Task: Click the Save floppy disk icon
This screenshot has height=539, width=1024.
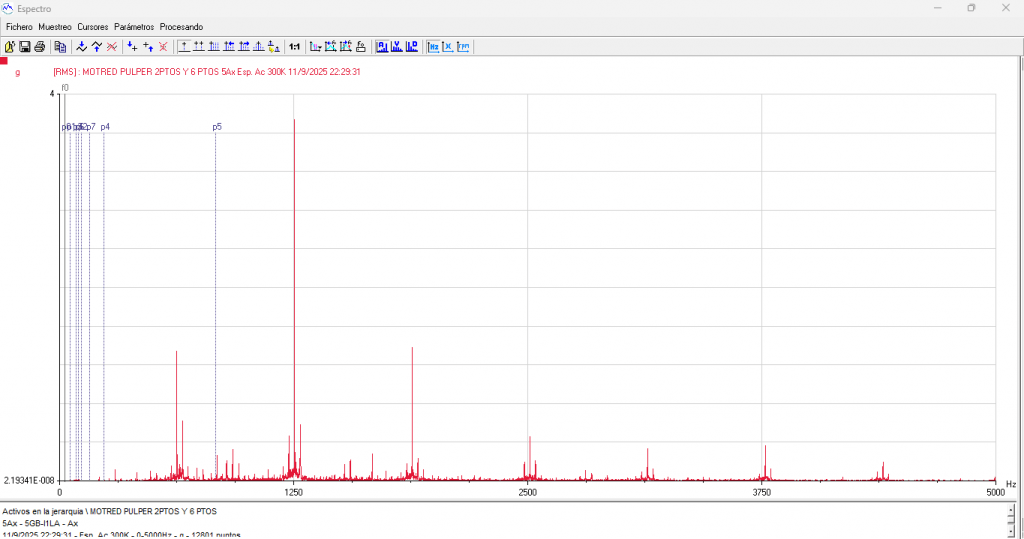Action: click(x=24, y=46)
